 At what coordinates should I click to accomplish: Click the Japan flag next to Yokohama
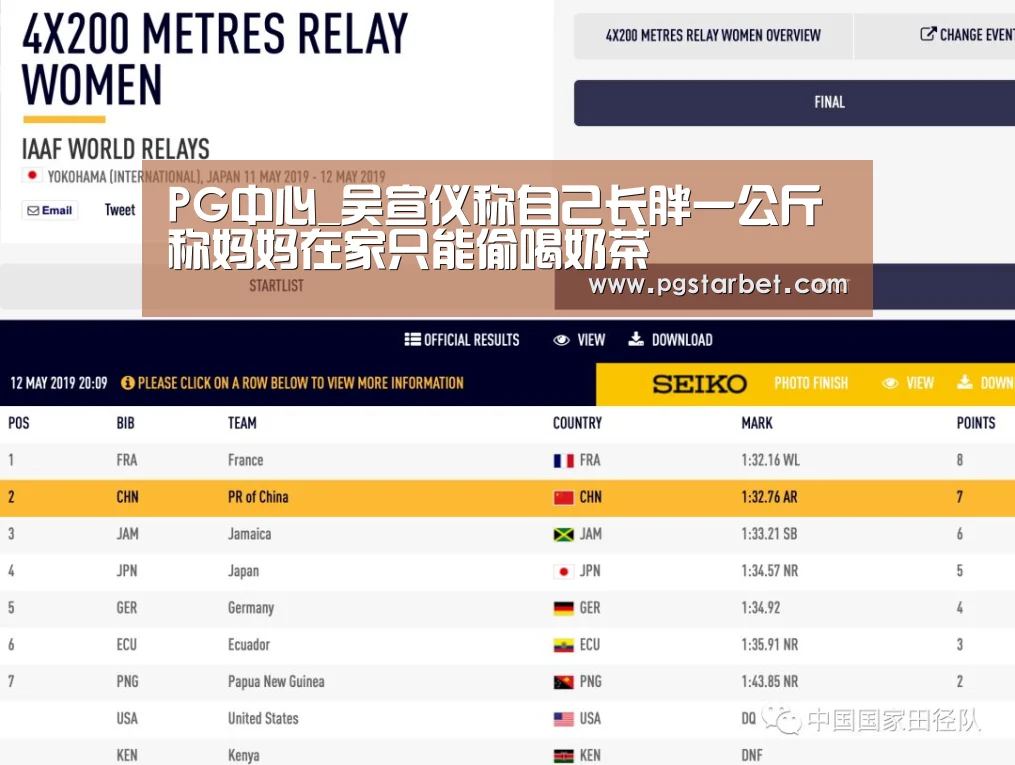click(x=32, y=175)
